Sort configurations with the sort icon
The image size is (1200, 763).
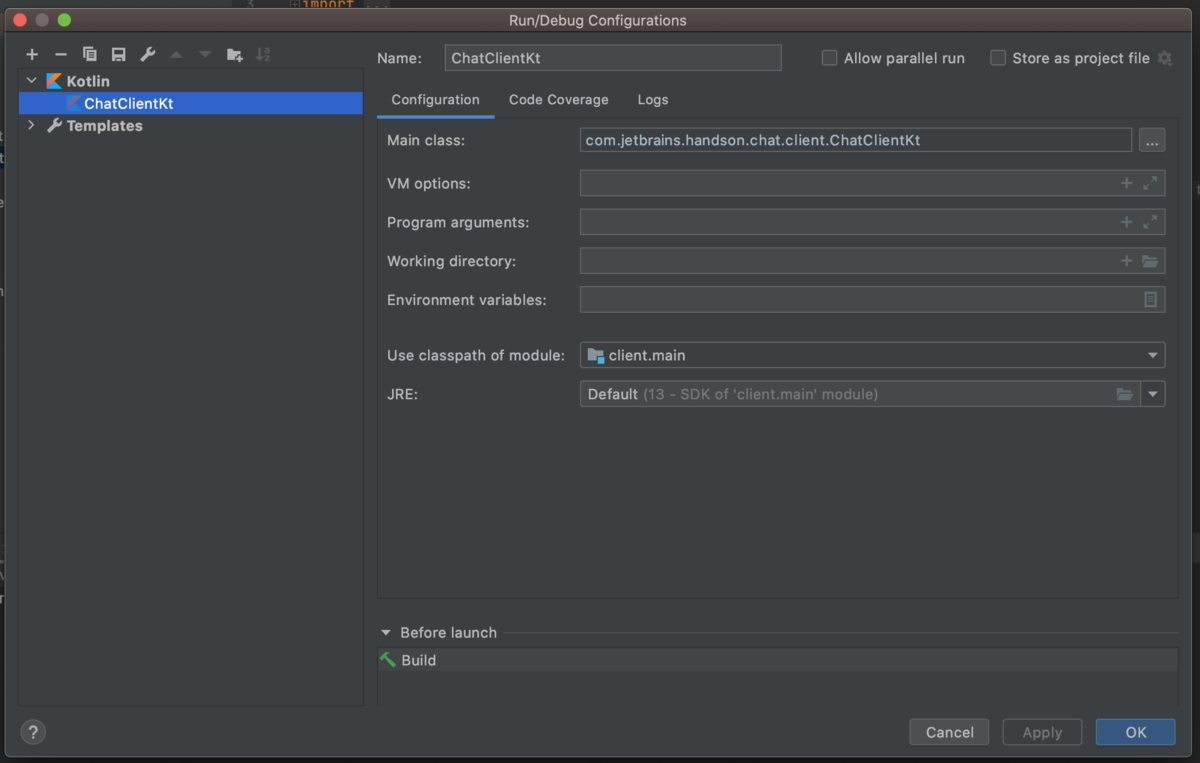click(x=263, y=54)
